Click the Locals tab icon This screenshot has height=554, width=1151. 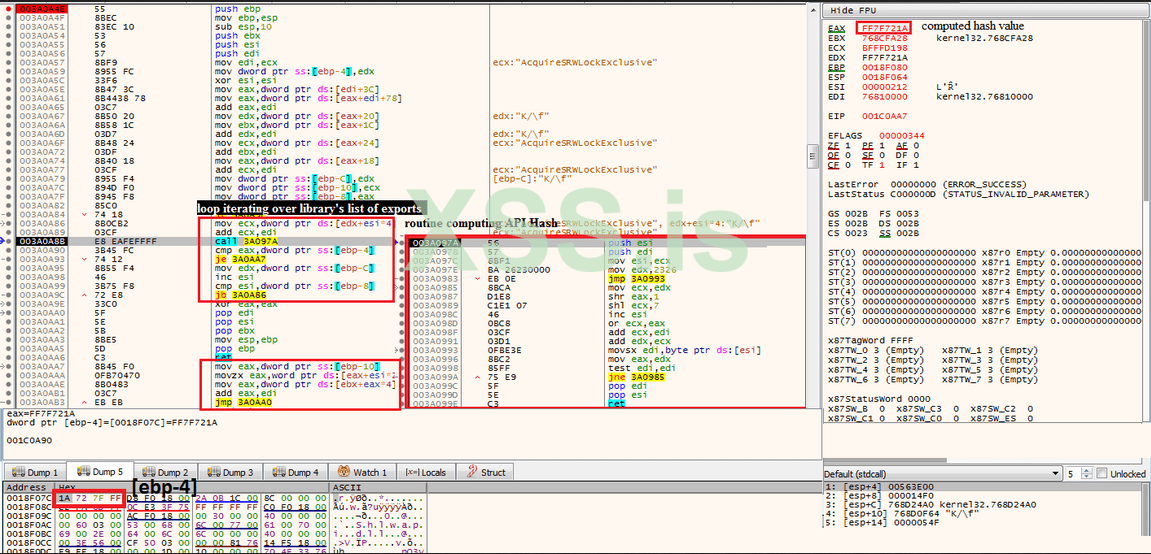click(410, 472)
